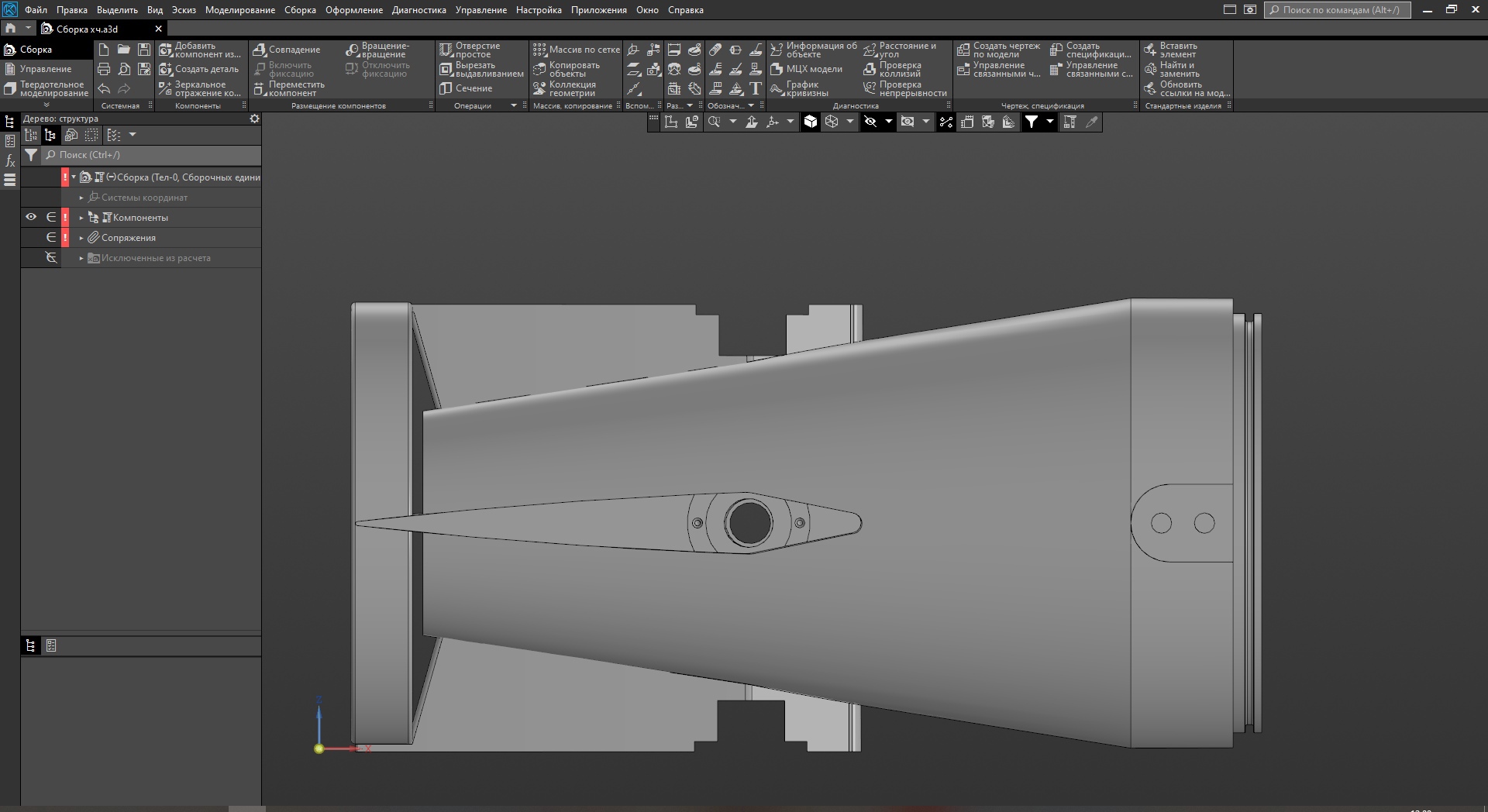Select the Text annotation T icon
Image resolution: width=1488 pixels, height=812 pixels.
tap(756, 88)
